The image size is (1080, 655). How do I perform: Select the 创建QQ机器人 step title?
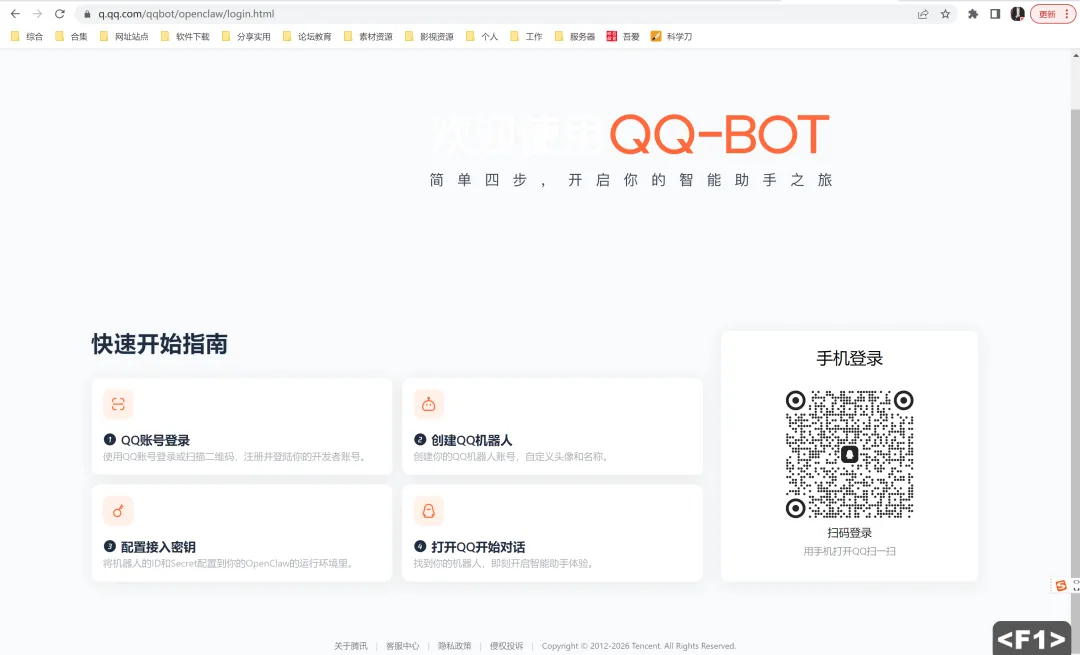pyautogui.click(x=472, y=440)
